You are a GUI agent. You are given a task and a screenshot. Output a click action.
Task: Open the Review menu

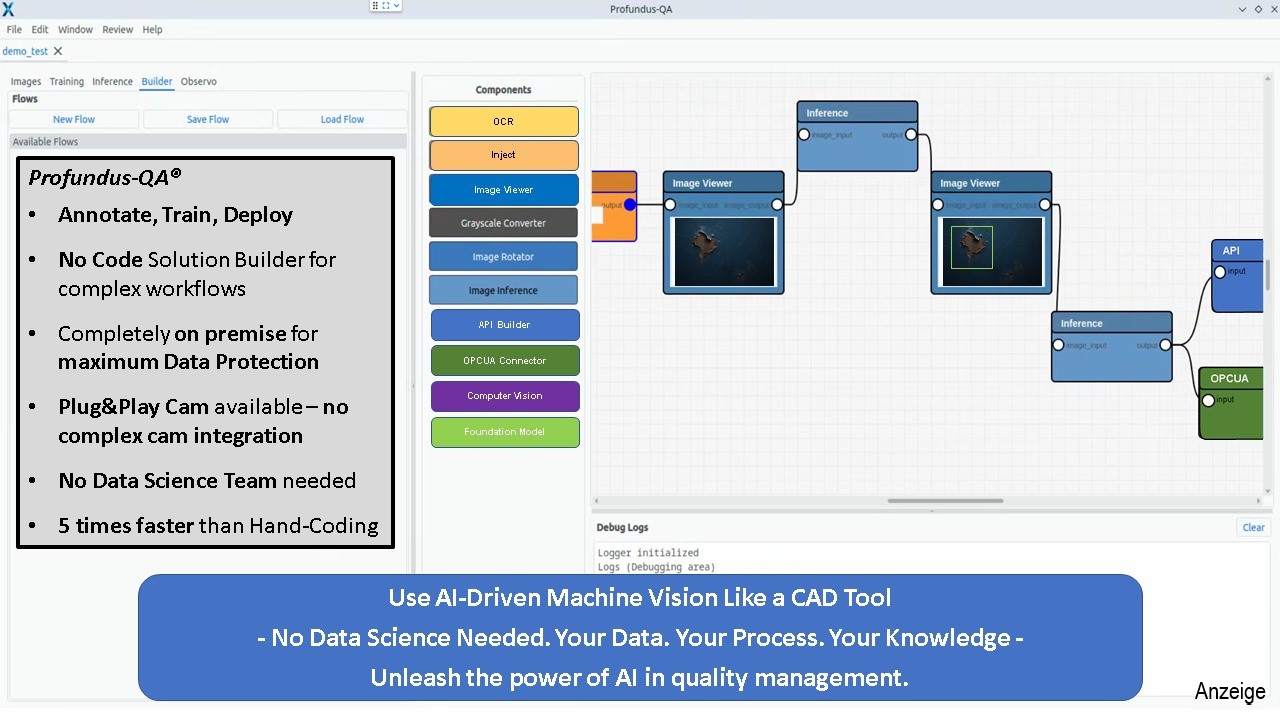coord(117,30)
